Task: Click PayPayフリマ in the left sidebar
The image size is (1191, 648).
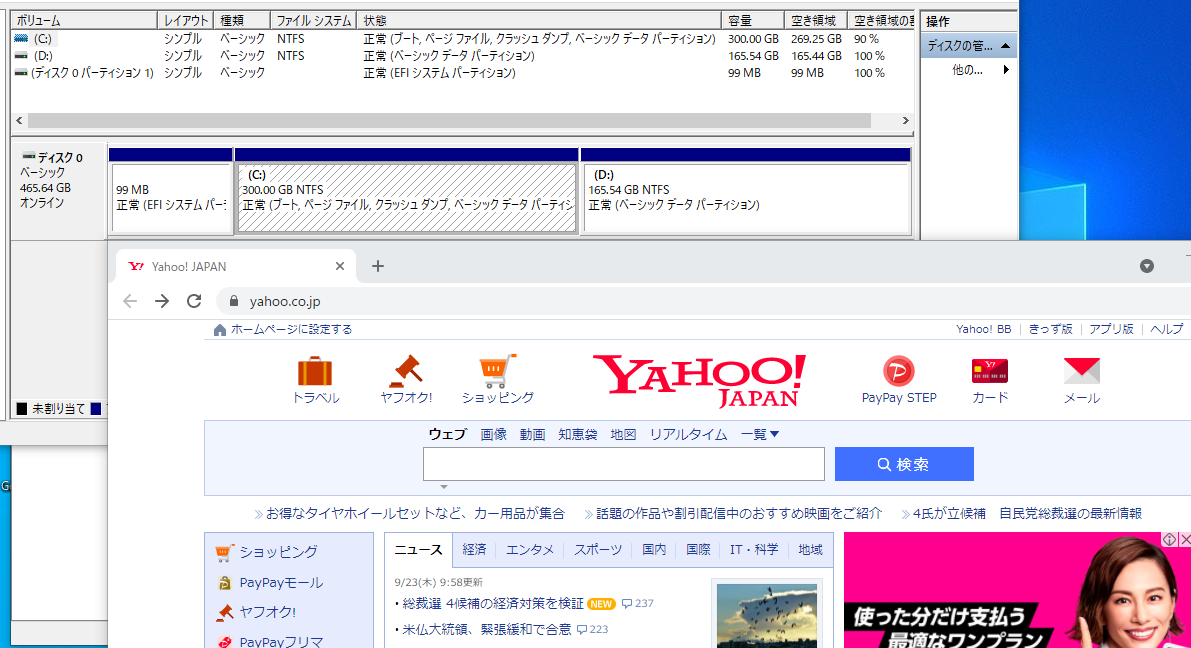Action: tap(281, 641)
